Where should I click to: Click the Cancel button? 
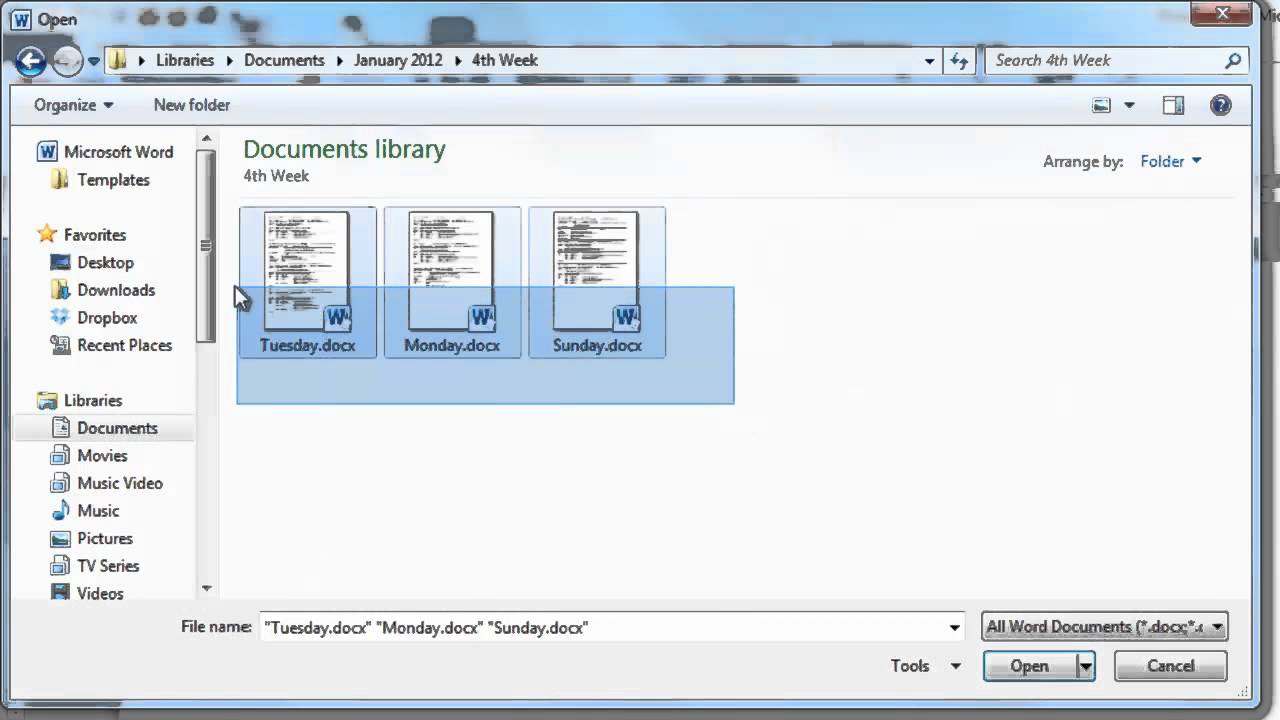(x=1170, y=666)
